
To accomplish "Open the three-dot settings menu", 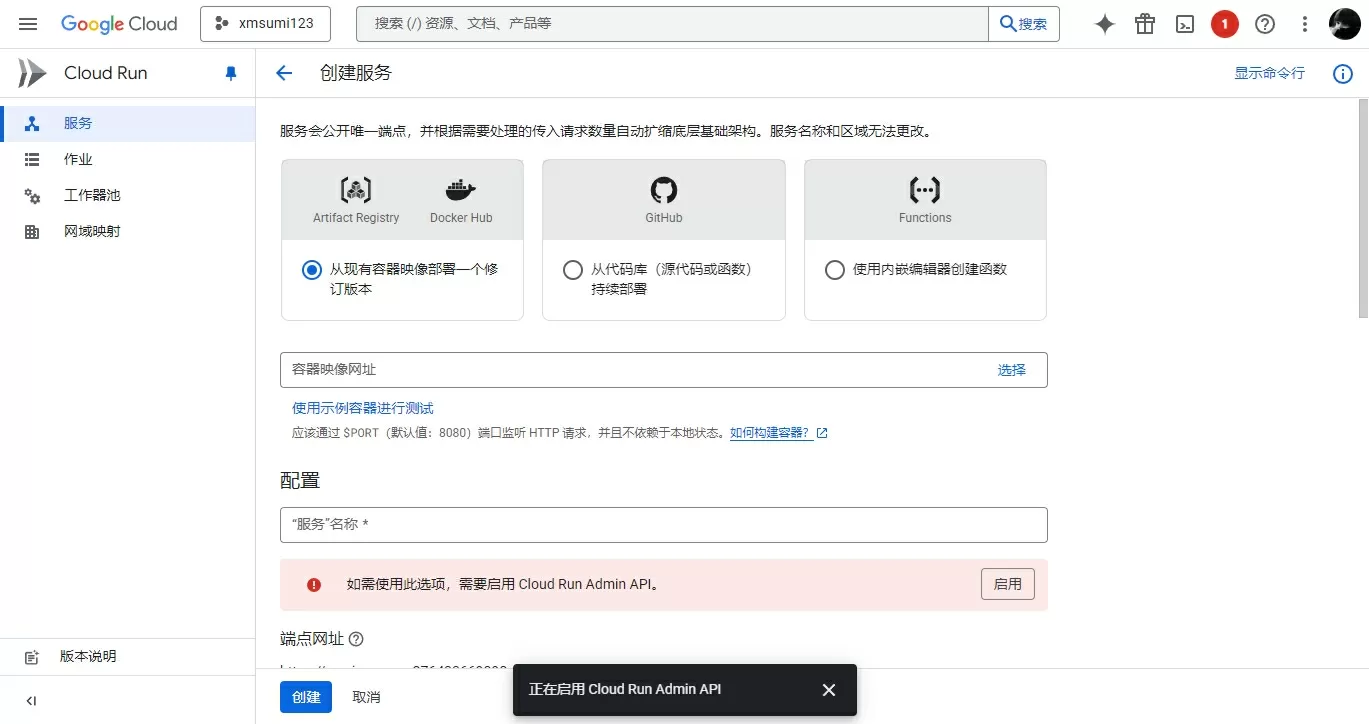I will pos(1305,24).
